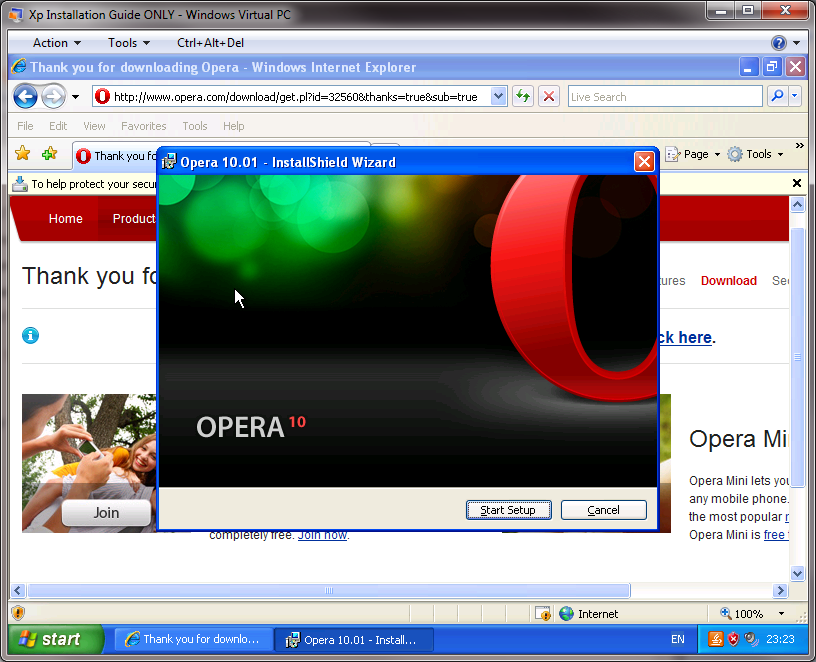Viewport: 816px width, 662px height.
Task: Click the Join button on the photo
Action: pyautogui.click(x=106, y=513)
